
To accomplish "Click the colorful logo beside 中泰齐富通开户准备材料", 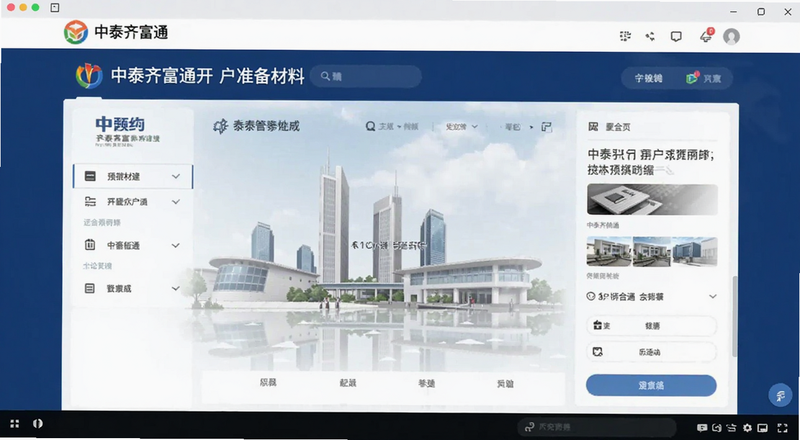I will pos(89,76).
